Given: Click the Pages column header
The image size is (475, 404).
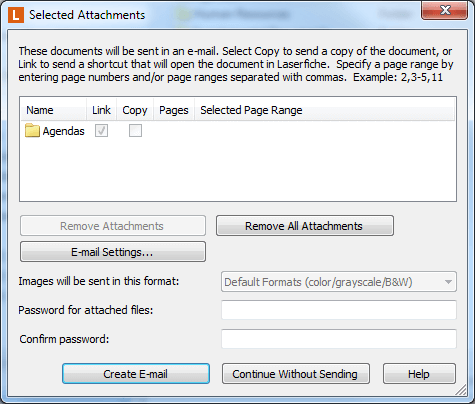Looking at the screenshot, I should point(174,110).
